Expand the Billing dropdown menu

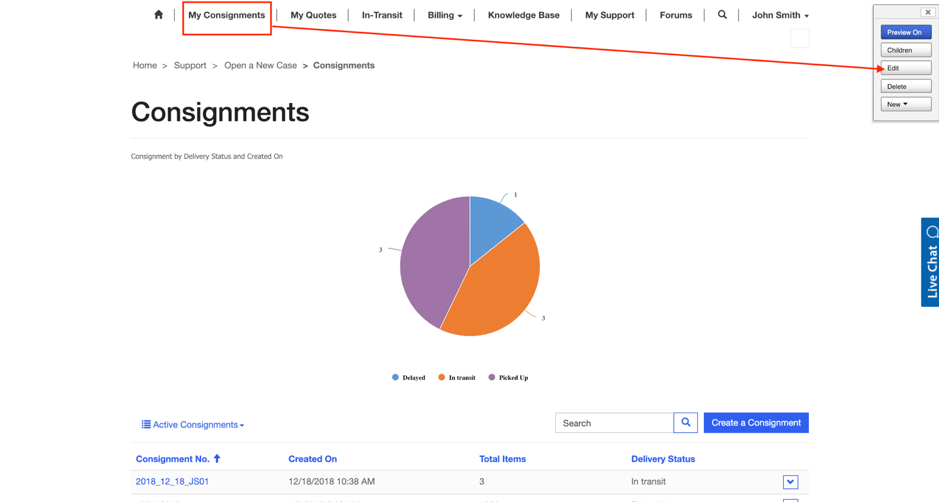click(445, 16)
